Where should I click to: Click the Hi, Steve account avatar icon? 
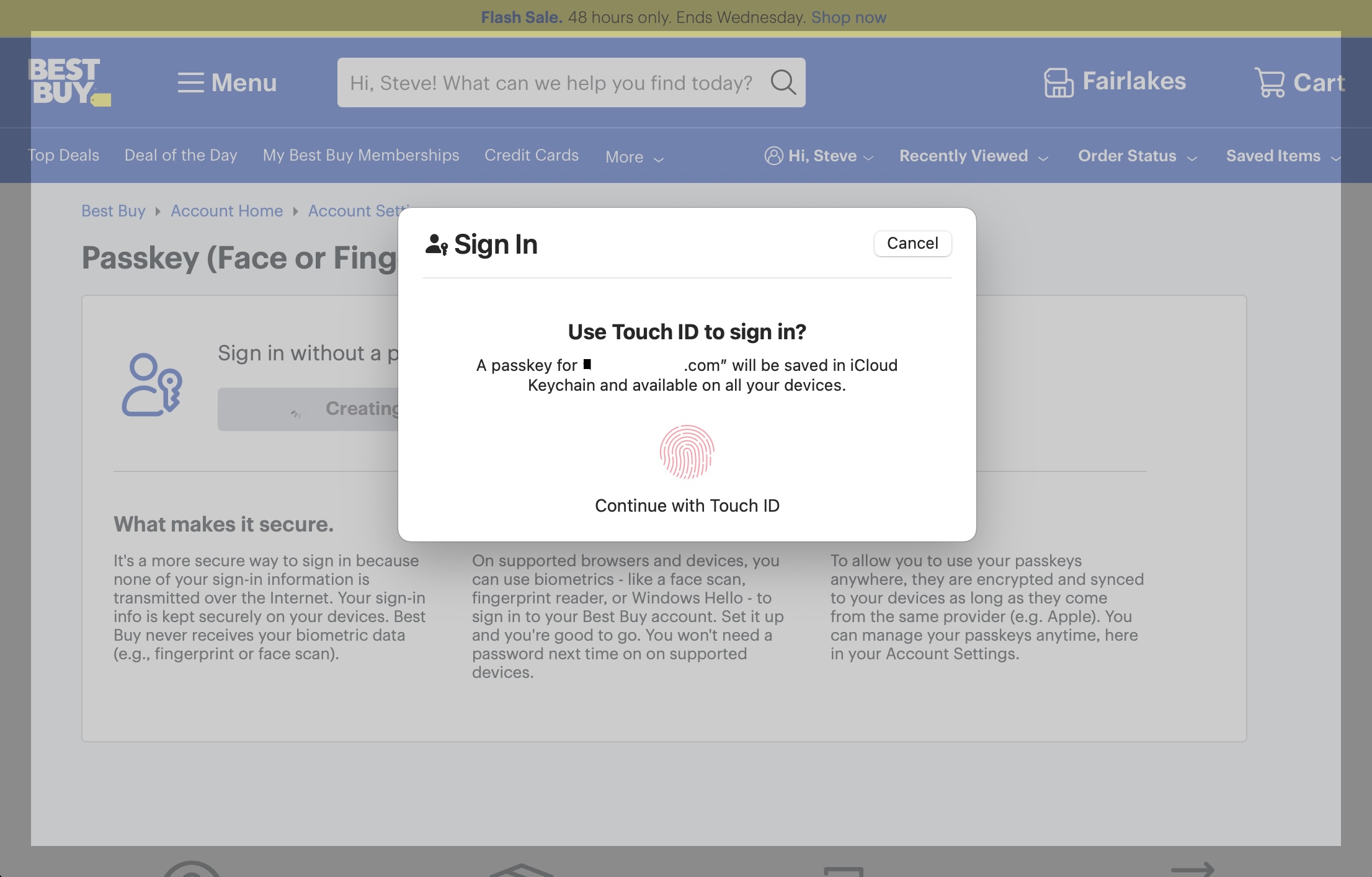coord(773,156)
